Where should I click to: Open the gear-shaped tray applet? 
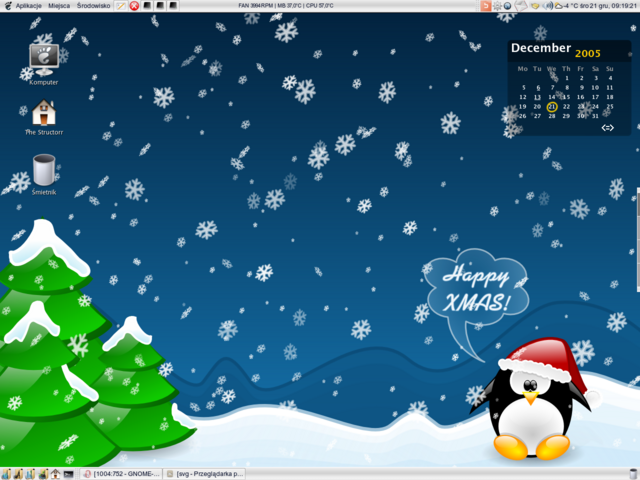(x=497, y=6)
